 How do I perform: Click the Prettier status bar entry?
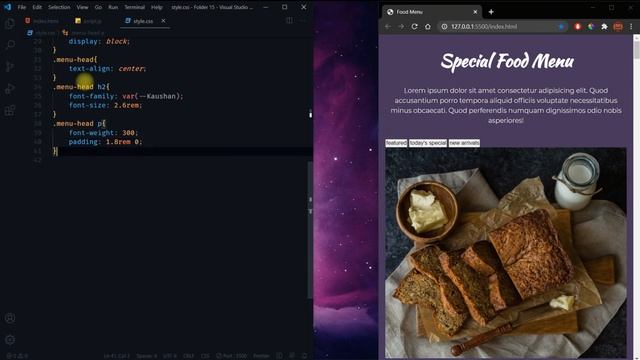(261, 356)
